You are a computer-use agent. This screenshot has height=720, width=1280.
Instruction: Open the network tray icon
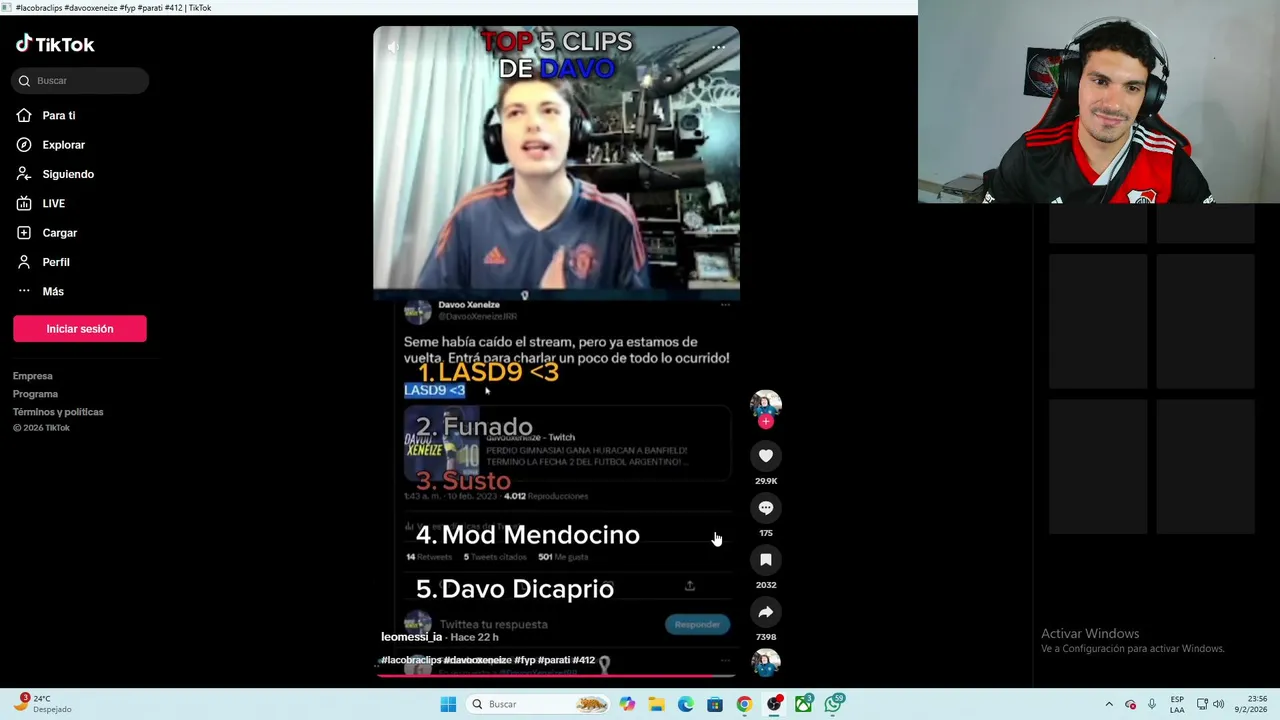tap(1202, 704)
